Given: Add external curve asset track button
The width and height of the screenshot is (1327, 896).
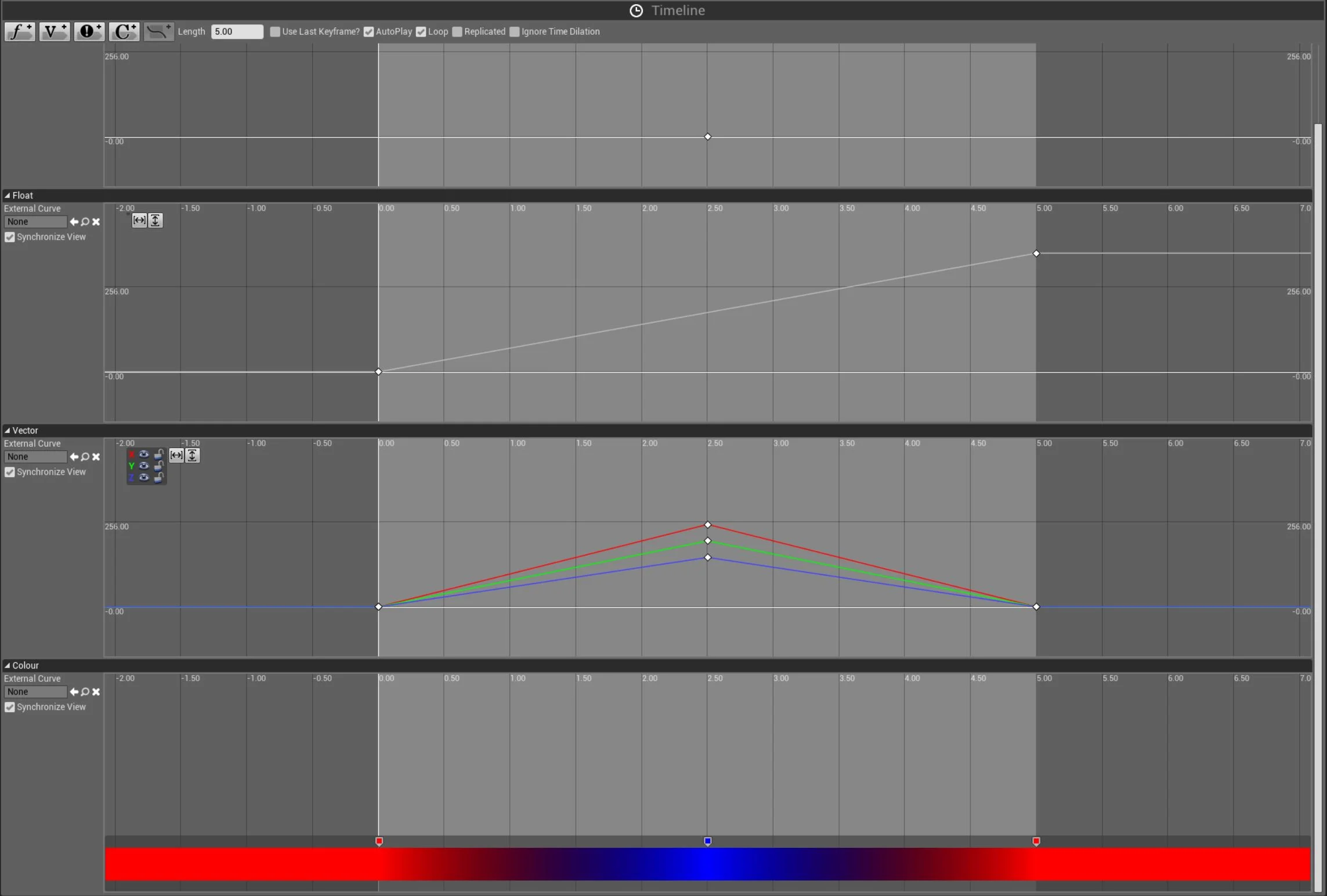Looking at the screenshot, I should coord(158,31).
